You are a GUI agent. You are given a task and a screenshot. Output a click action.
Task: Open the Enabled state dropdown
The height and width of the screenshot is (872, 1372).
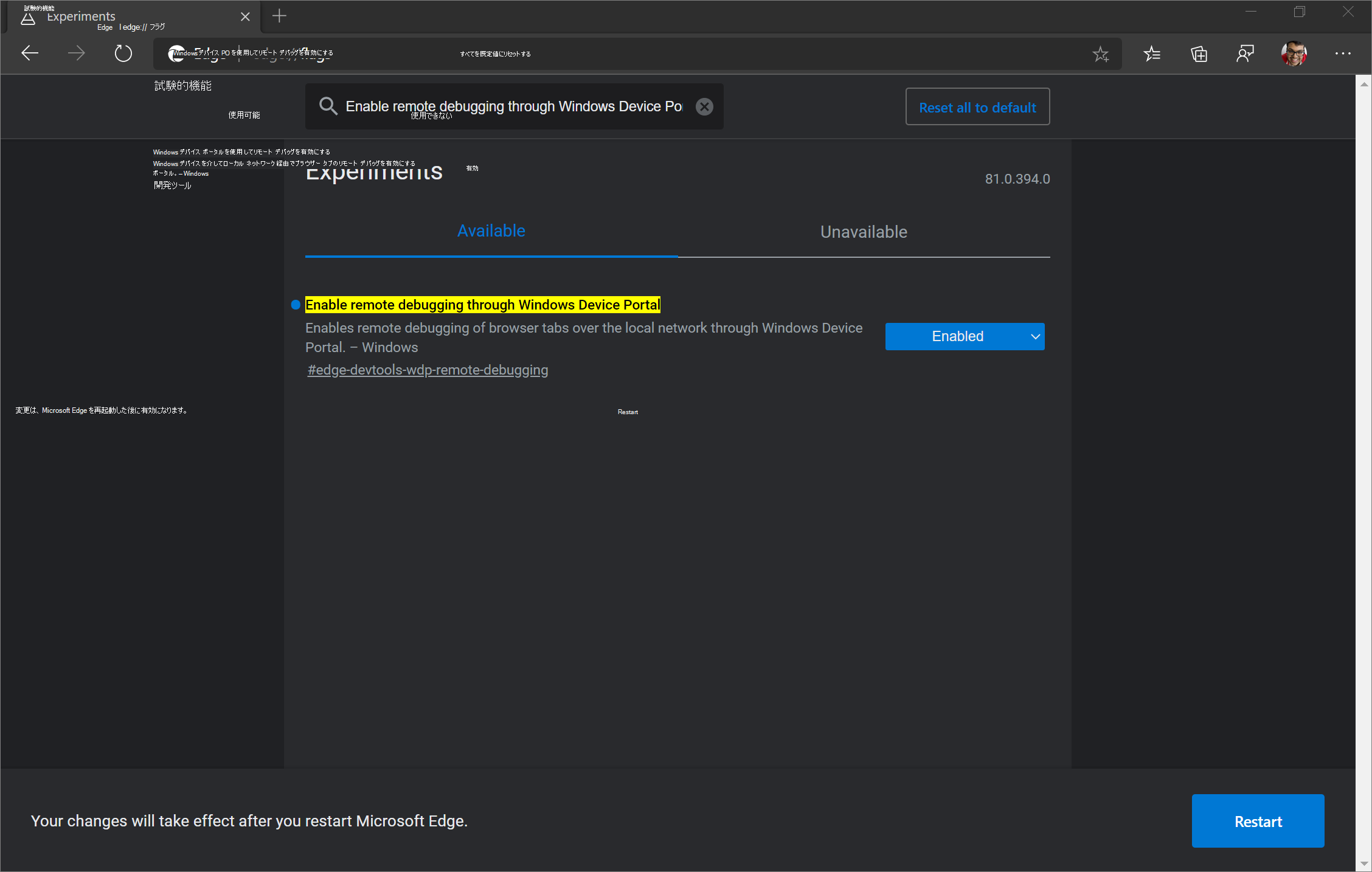point(965,336)
